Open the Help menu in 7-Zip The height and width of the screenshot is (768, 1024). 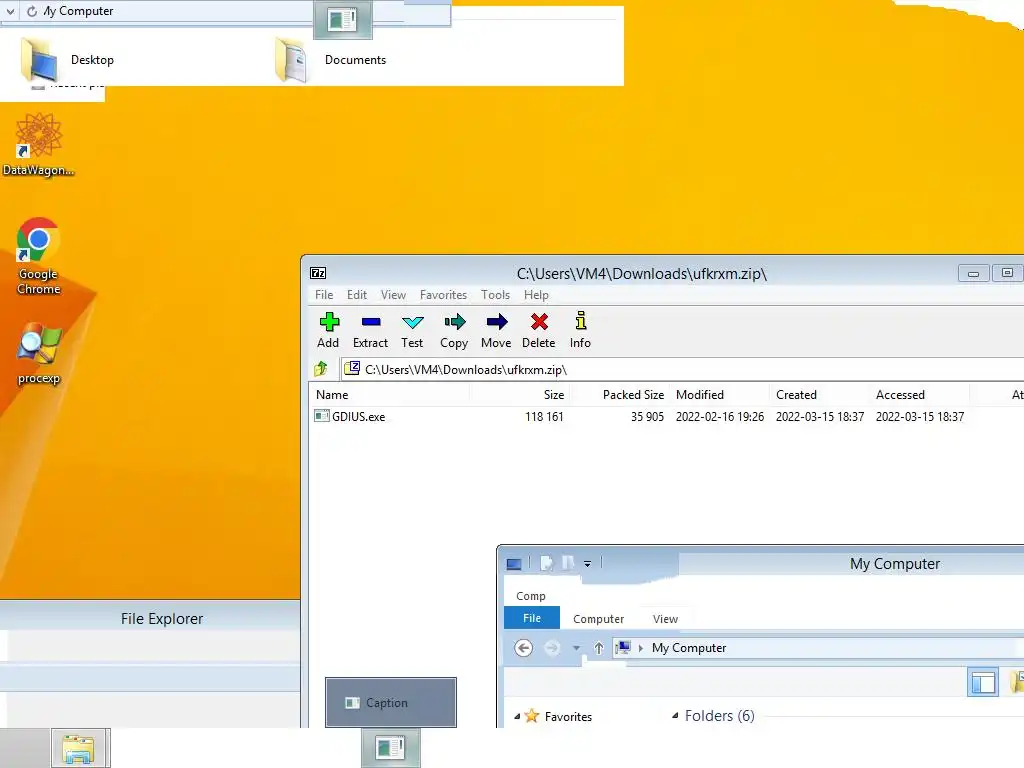coord(536,295)
